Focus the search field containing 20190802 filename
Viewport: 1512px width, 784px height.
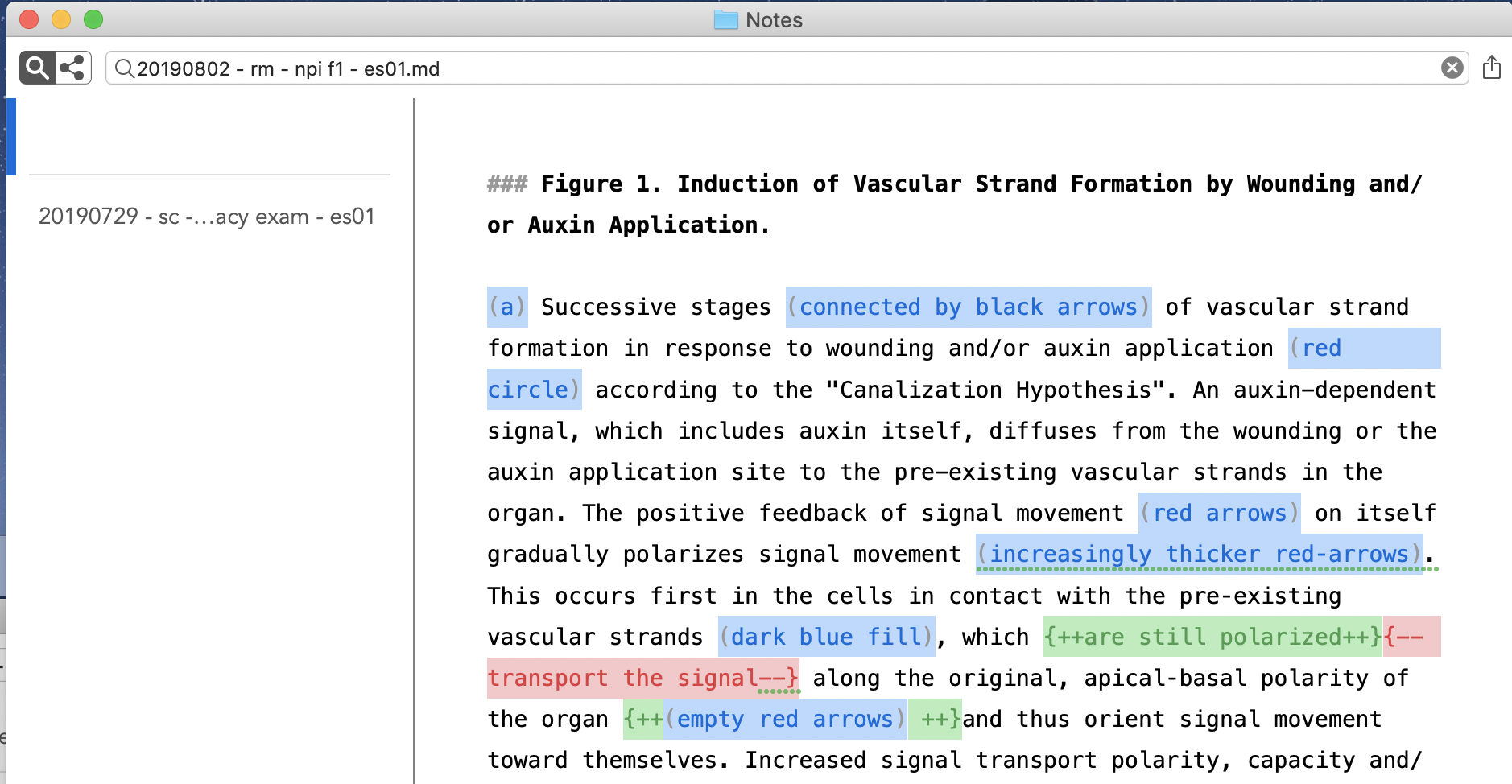pyautogui.click(x=725, y=68)
